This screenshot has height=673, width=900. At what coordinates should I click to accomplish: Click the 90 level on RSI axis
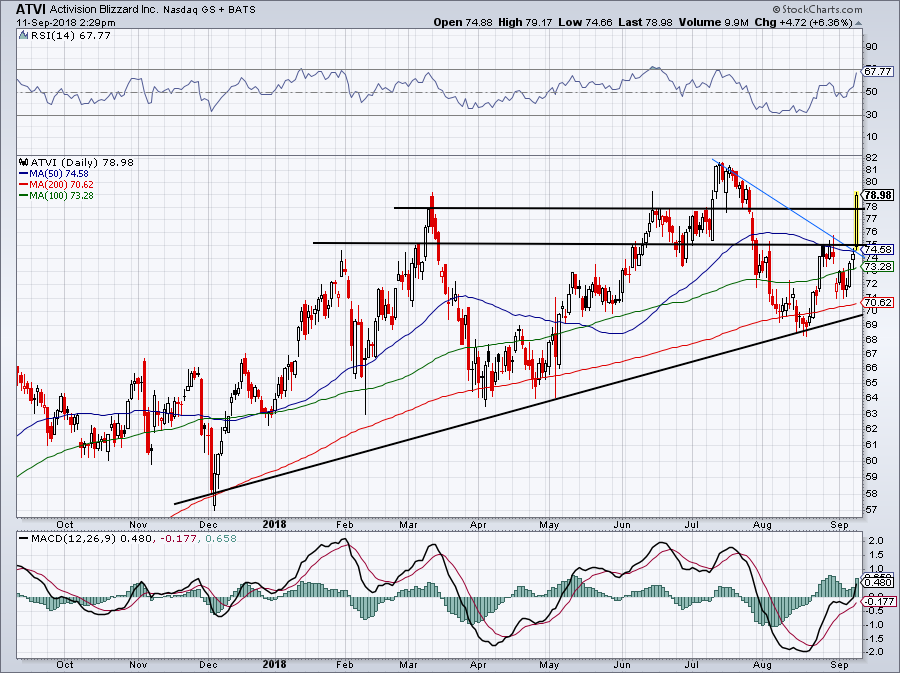871,46
